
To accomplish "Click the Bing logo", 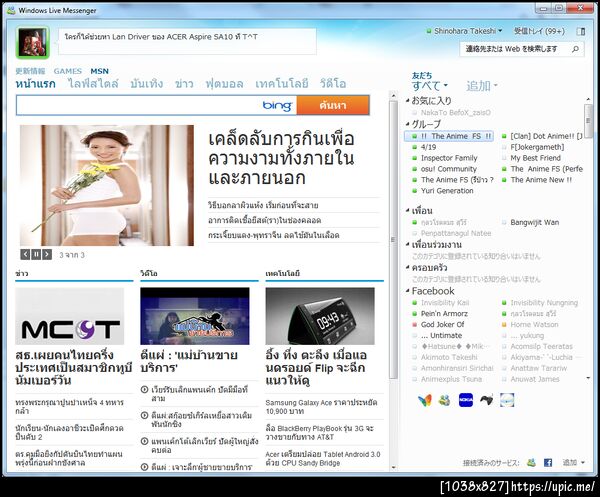I will coord(277,105).
